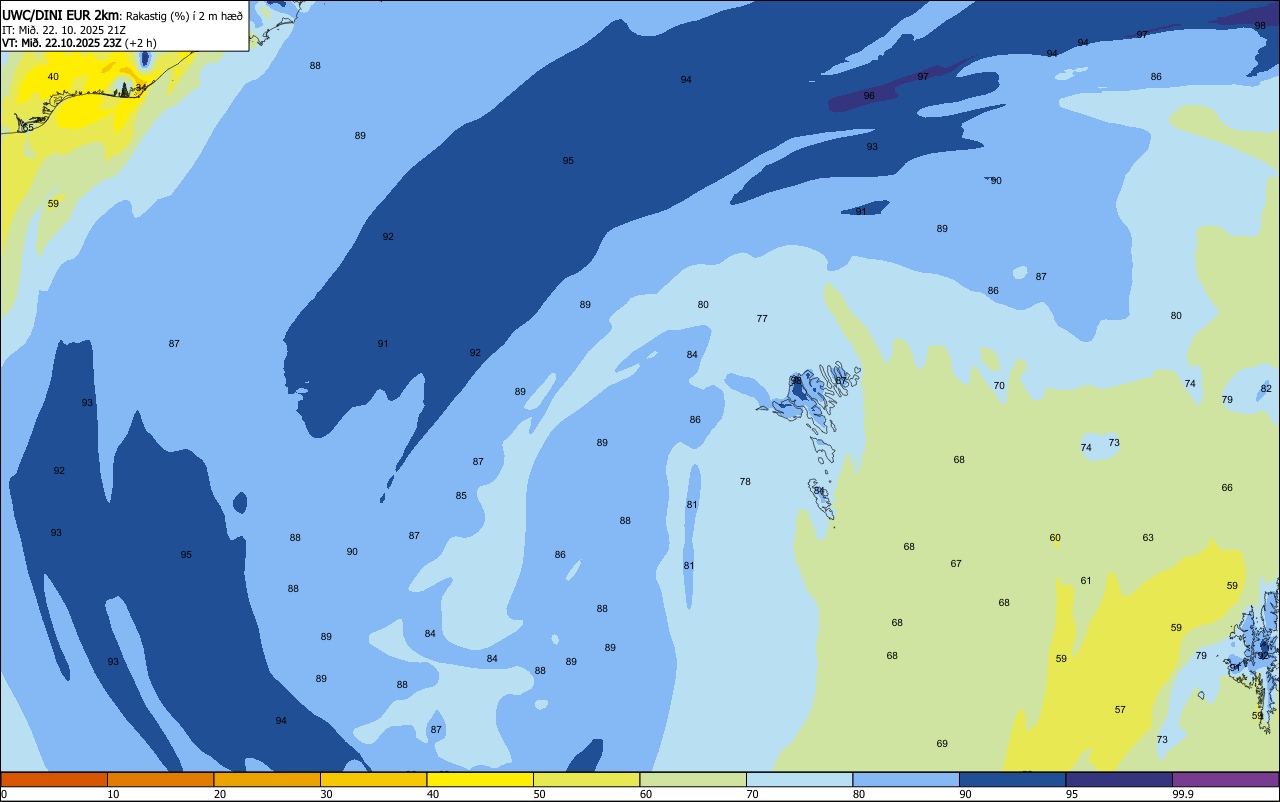Click the 0–10 dark orange legend swatch
Image resolution: width=1280 pixels, height=802 pixels.
pos(54,779)
